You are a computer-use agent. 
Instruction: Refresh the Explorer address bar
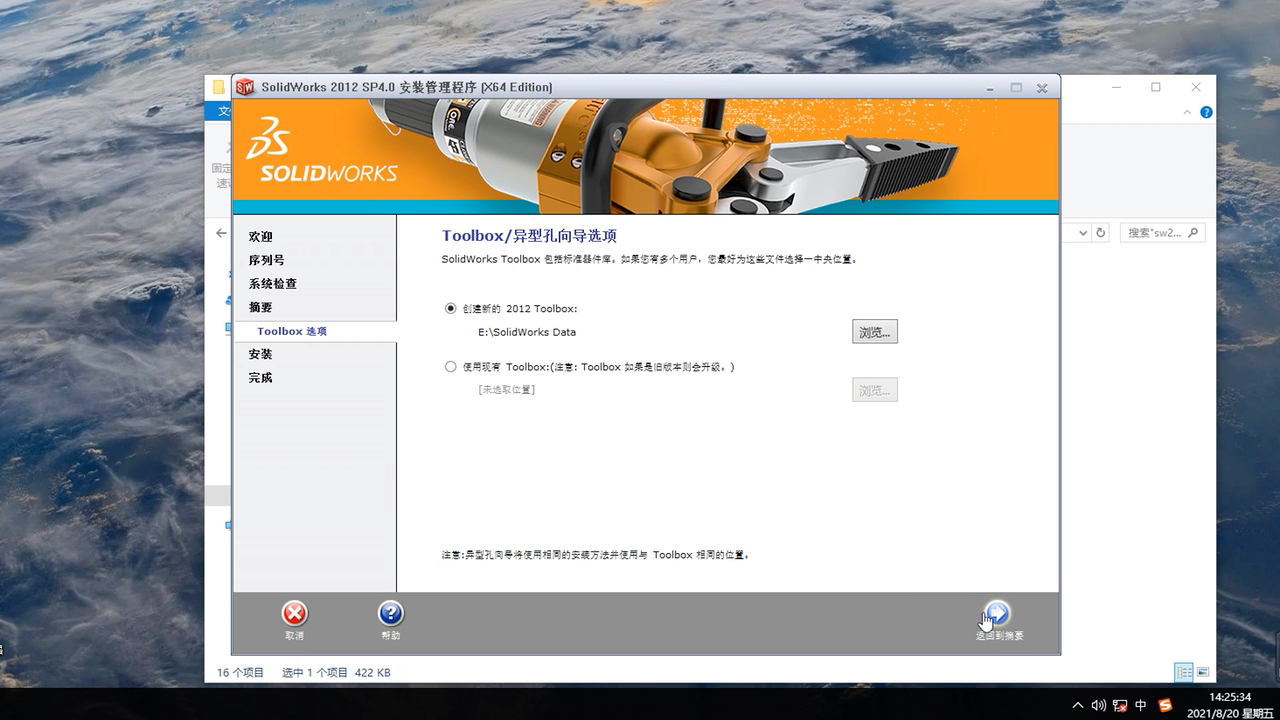(x=1101, y=233)
